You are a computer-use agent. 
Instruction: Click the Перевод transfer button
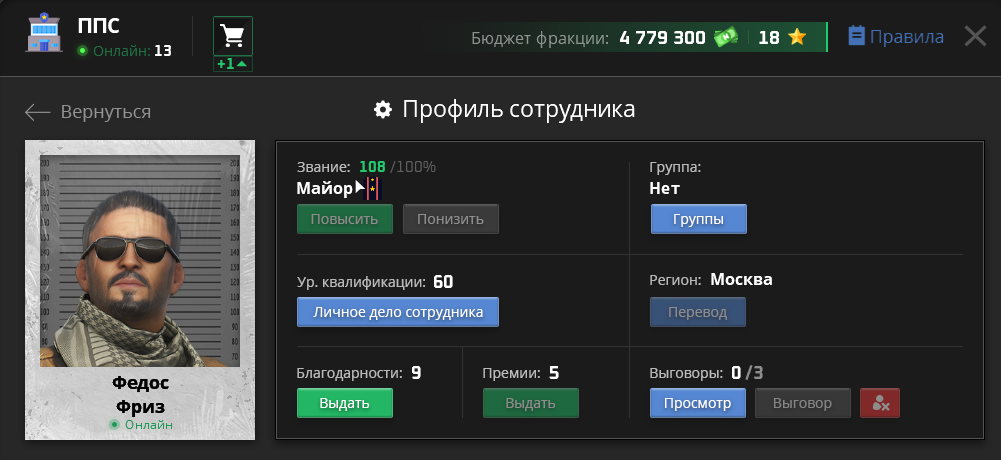coord(698,312)
